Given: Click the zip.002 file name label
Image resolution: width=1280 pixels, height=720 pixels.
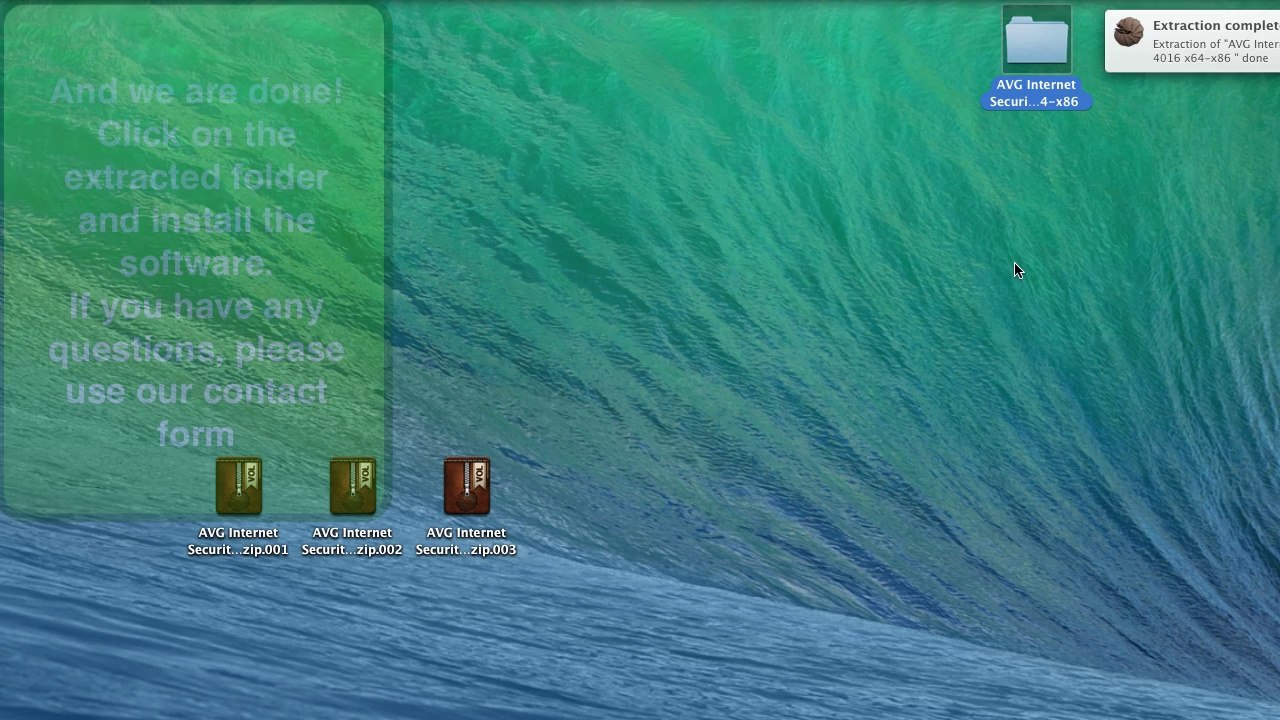Looking at the screenshot, I should [352, 541].
